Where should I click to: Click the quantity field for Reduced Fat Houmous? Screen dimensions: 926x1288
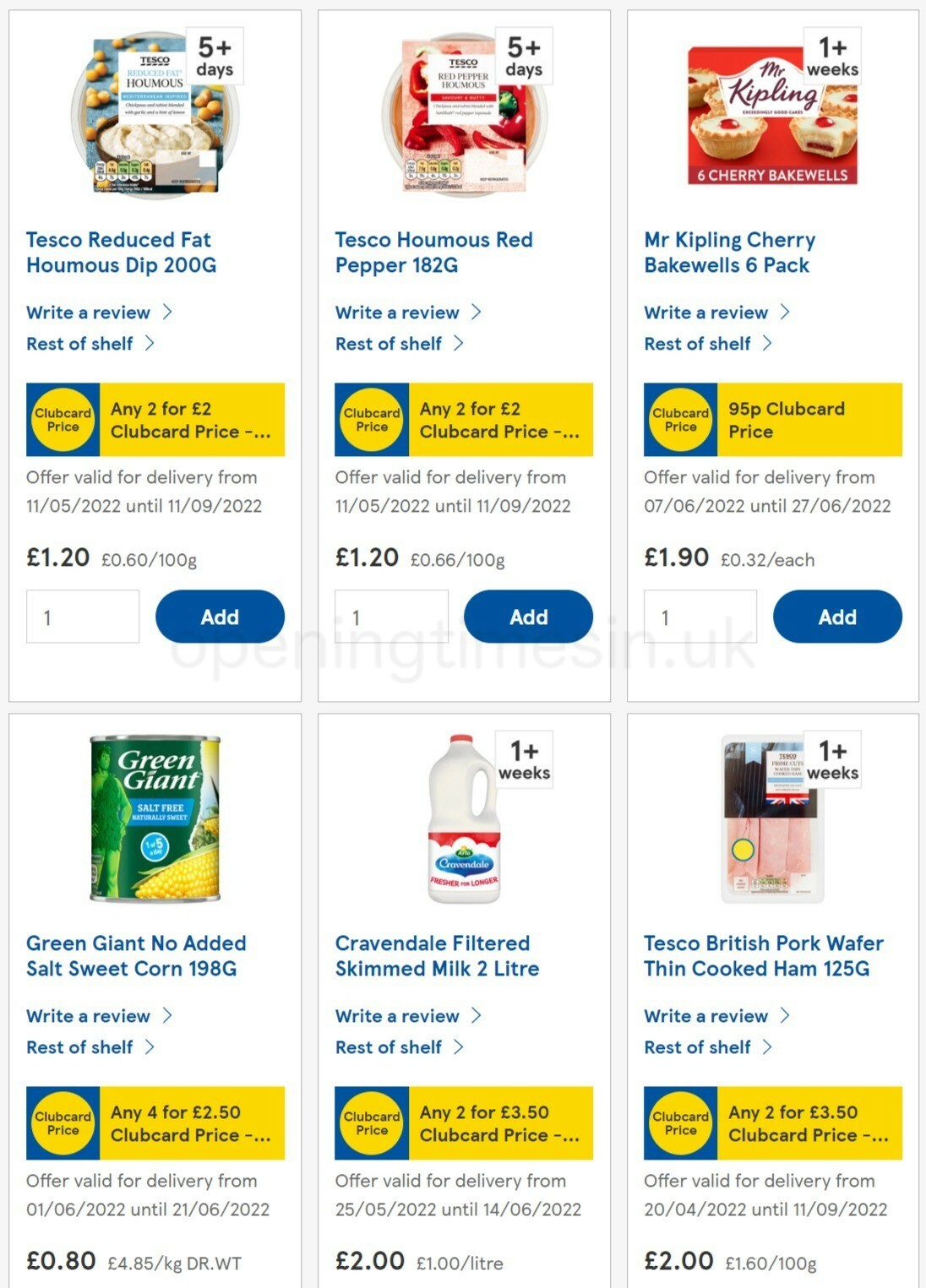[83, 617]
